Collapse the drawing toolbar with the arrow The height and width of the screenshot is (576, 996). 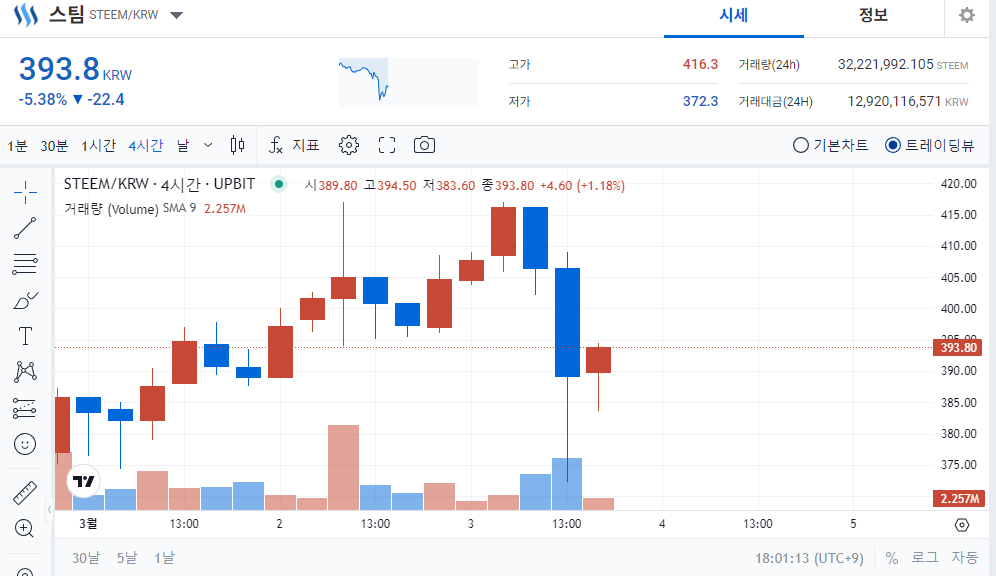pos(50,509)
